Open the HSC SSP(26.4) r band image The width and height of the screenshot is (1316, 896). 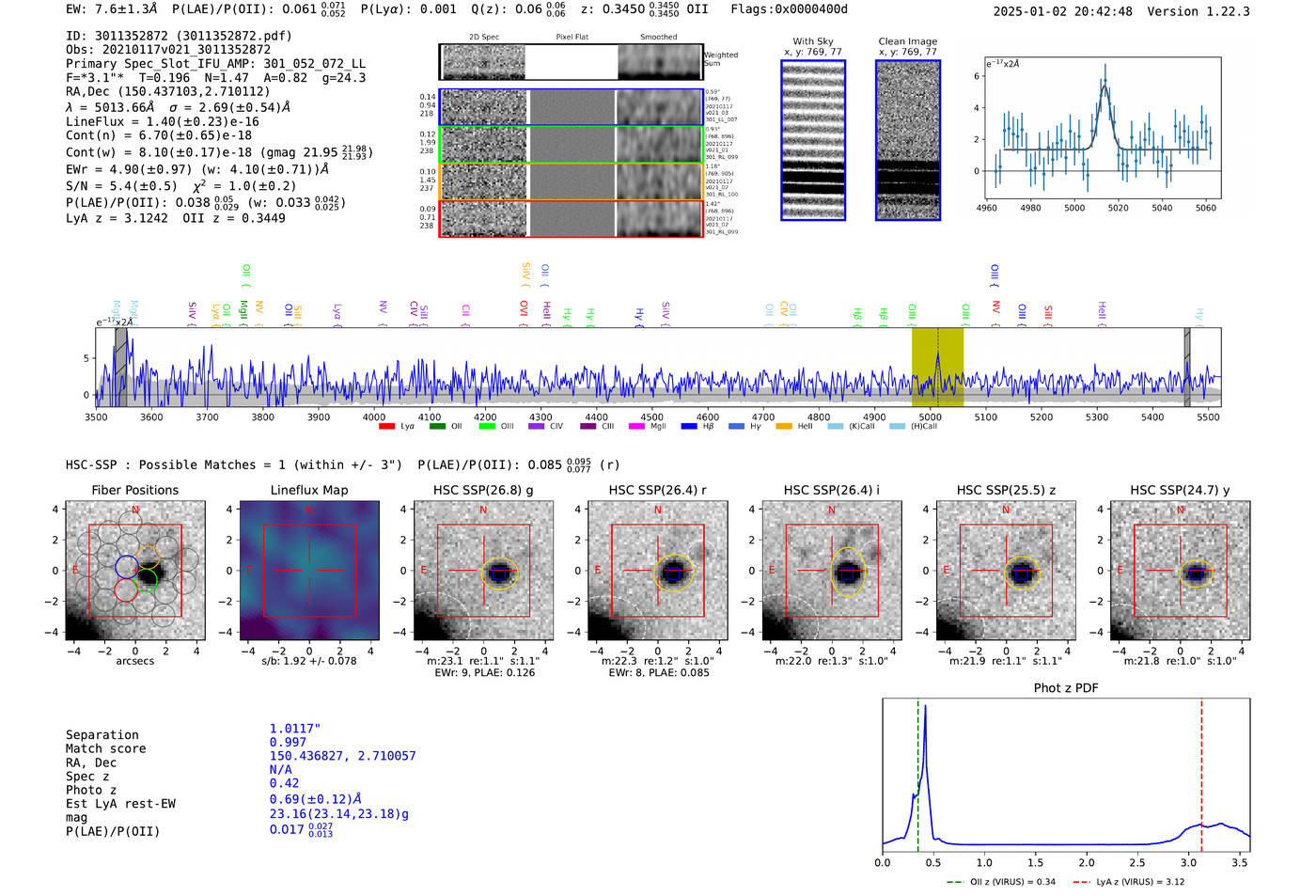tap(658, 571)
